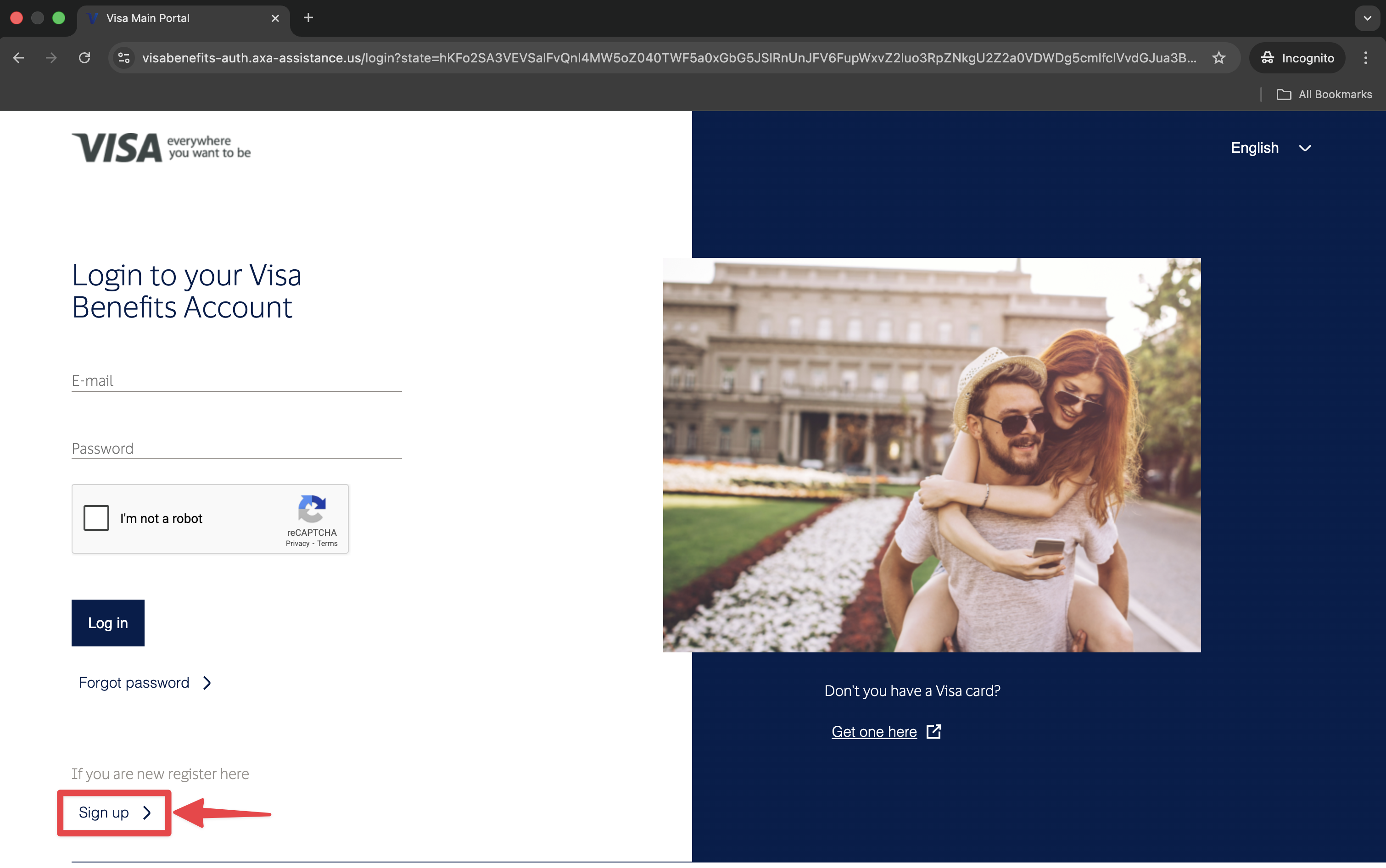Click the Visa logo
The width and height of the screenshot is (1386, 868).
pyautogui.click(x=161, y=148)
